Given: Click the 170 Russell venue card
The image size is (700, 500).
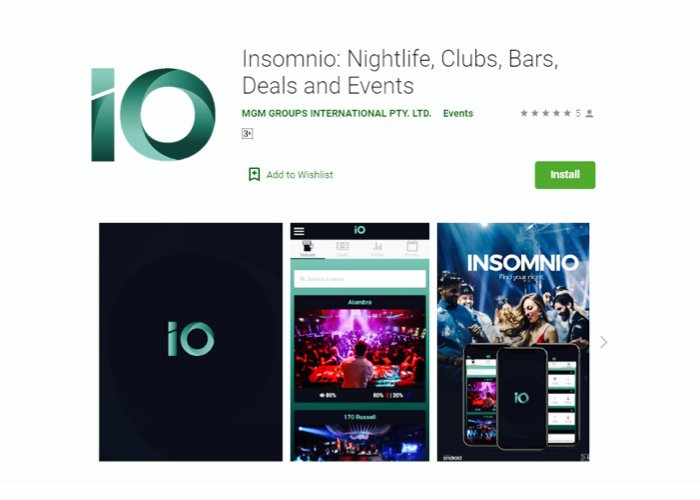Looking at the screenshot, I should (x=360, y=436).
